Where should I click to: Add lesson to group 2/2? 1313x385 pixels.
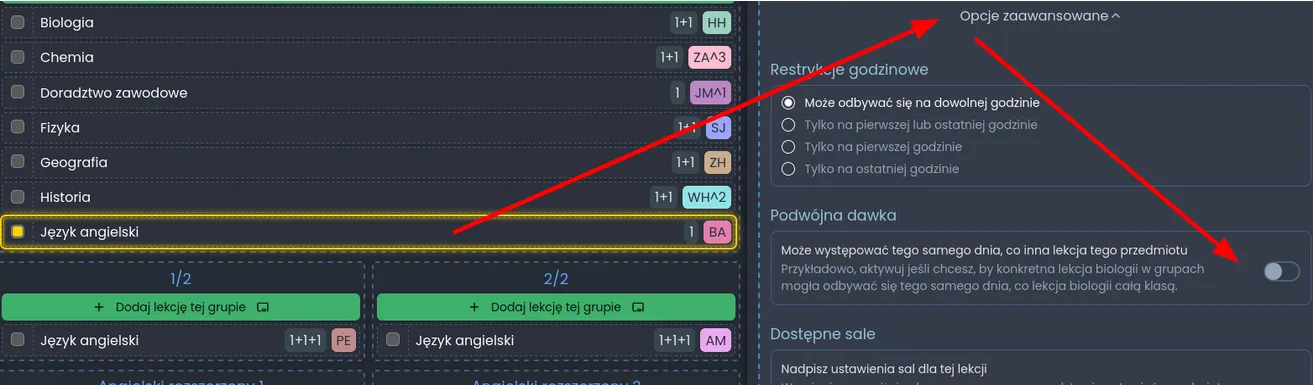(556, 307)
